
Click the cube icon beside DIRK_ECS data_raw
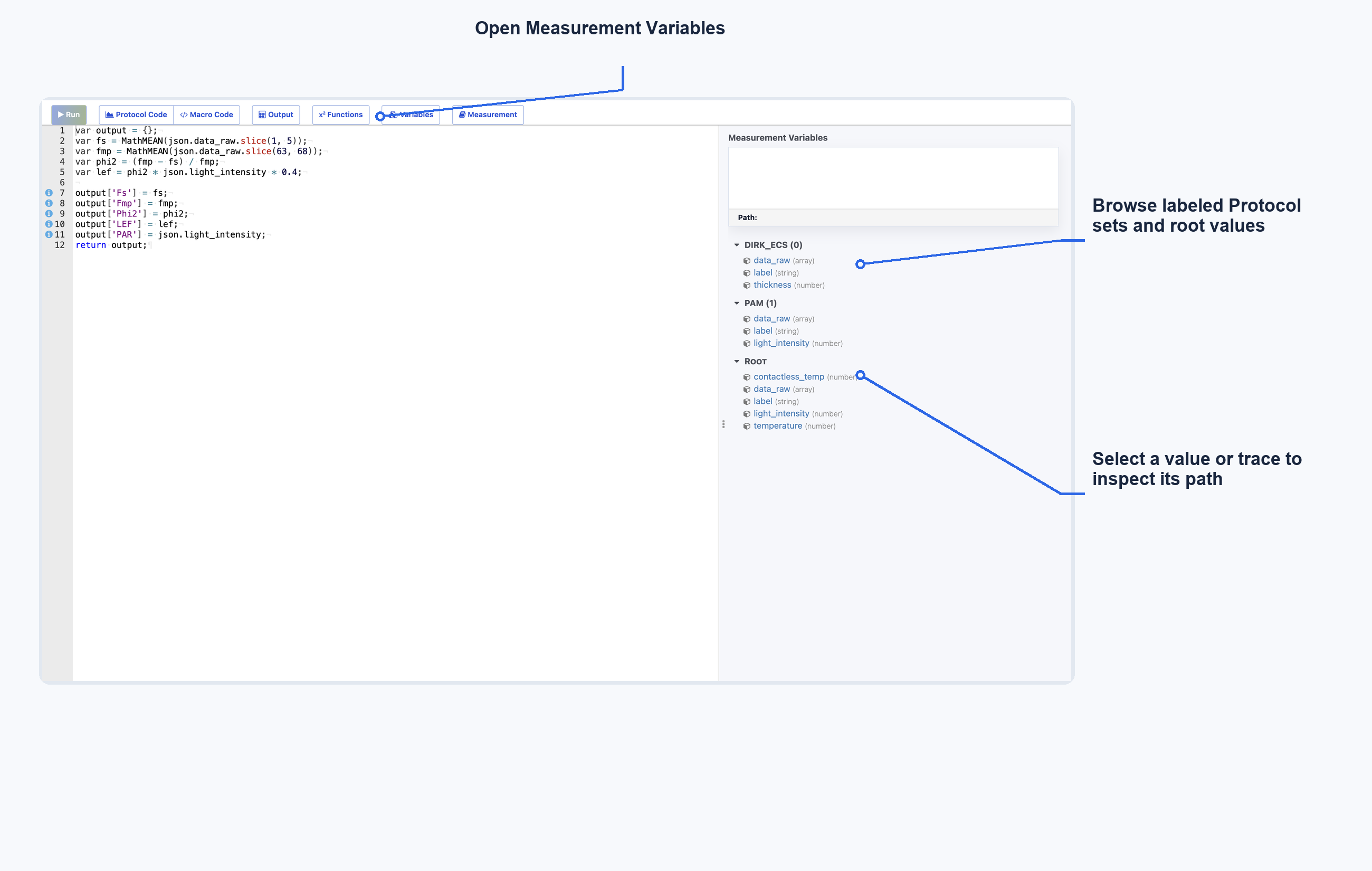point(746,261)
